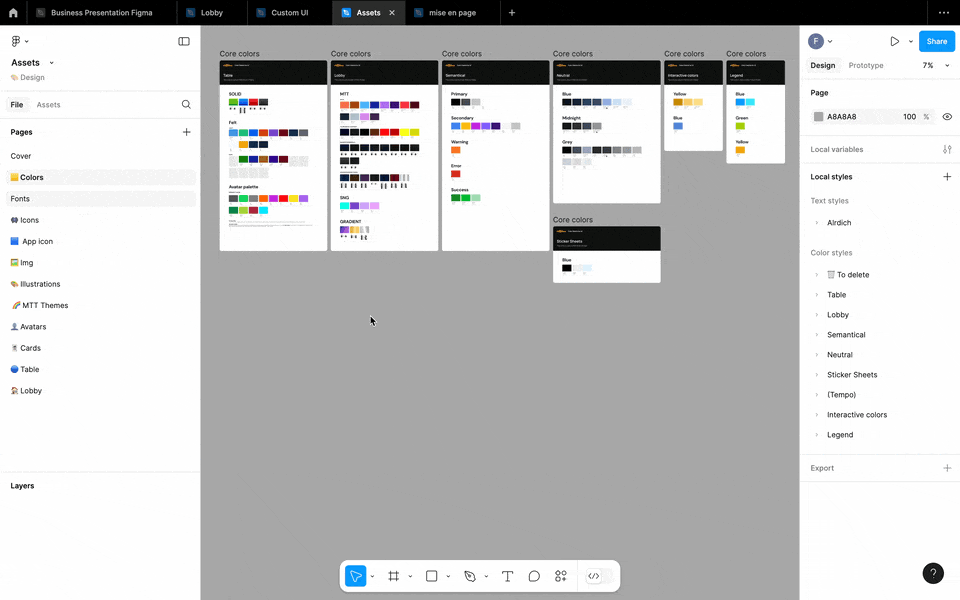Viewport: 960px width, 600px height.
Task: Collapse the left sidebar panel
Action: (184, 41)
